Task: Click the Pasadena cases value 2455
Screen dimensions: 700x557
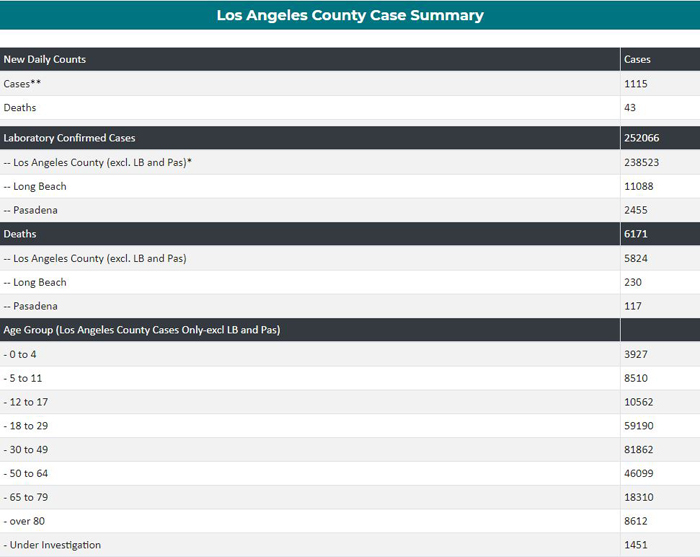Action: pos(636,210)
